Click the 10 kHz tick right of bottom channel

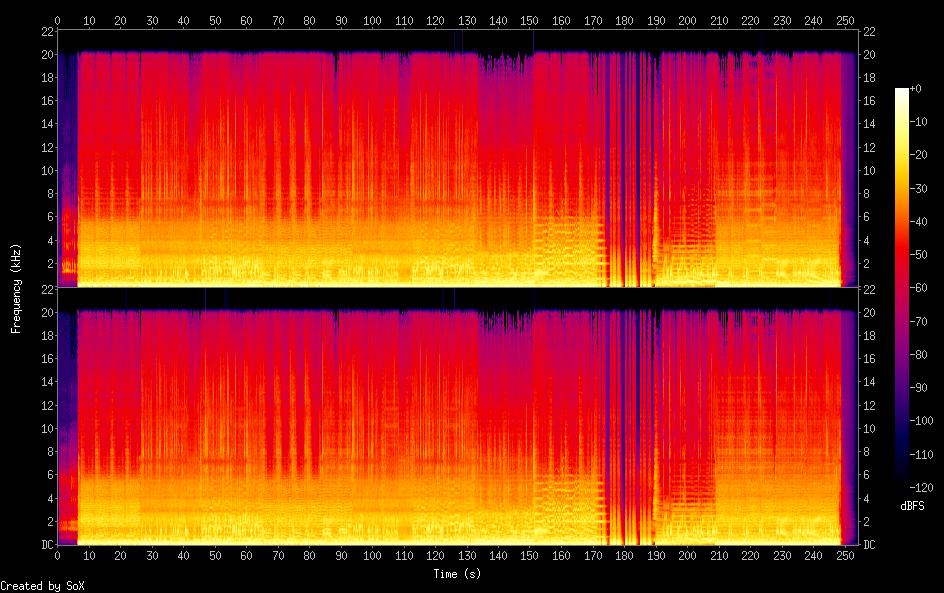pyautogui.click(x=869, y=429)
